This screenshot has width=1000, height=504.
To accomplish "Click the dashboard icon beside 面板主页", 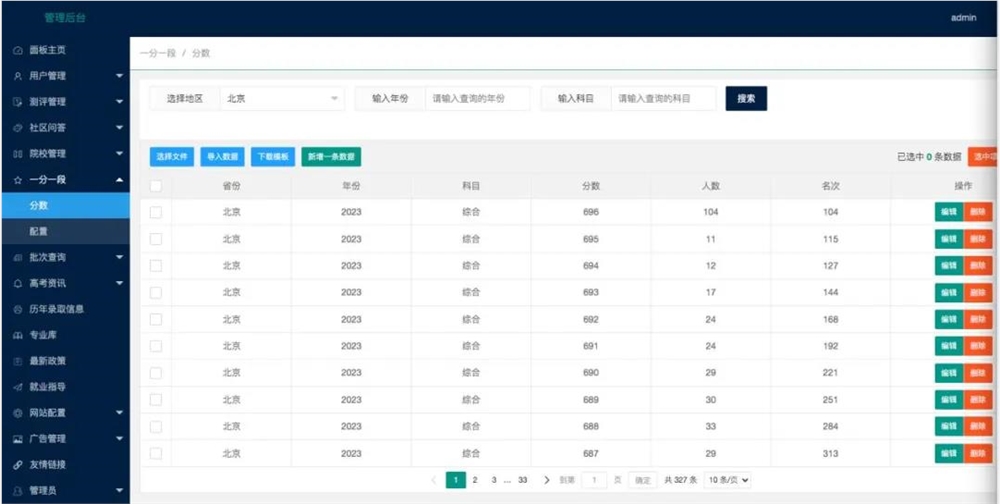I will click(x=18, y=50).
